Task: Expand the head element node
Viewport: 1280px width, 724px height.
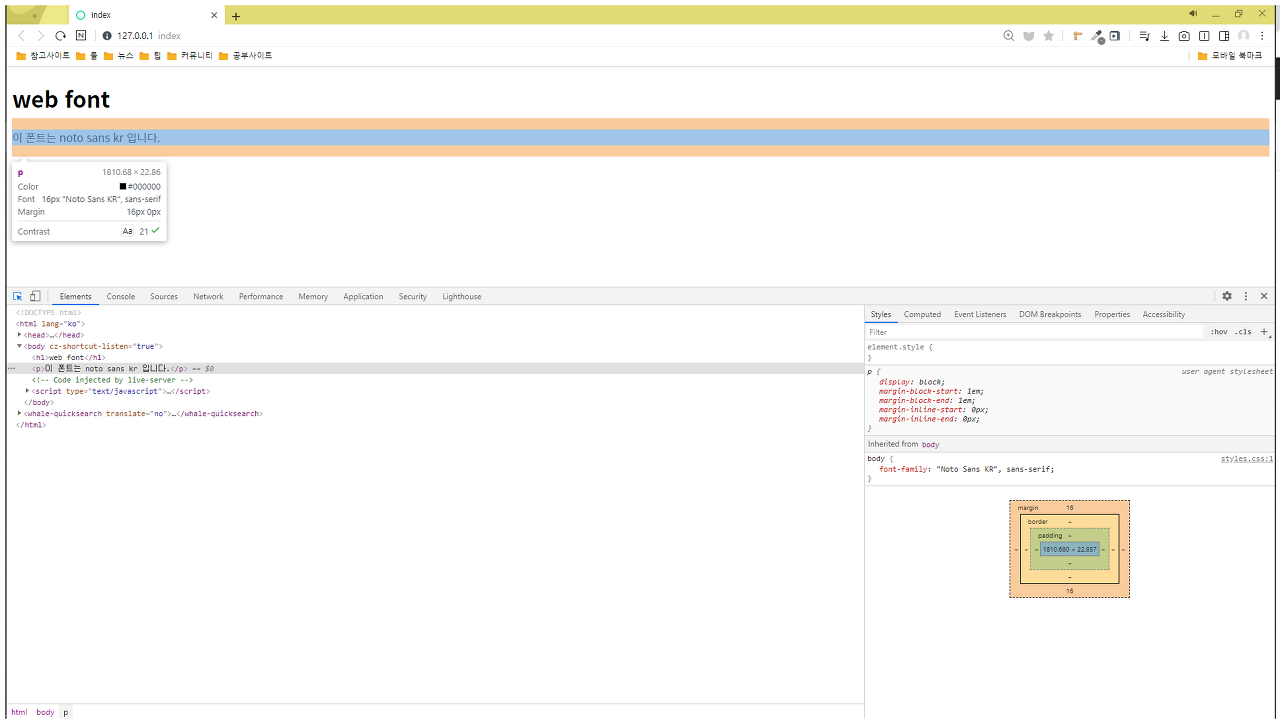Action: tap(19, 335)
